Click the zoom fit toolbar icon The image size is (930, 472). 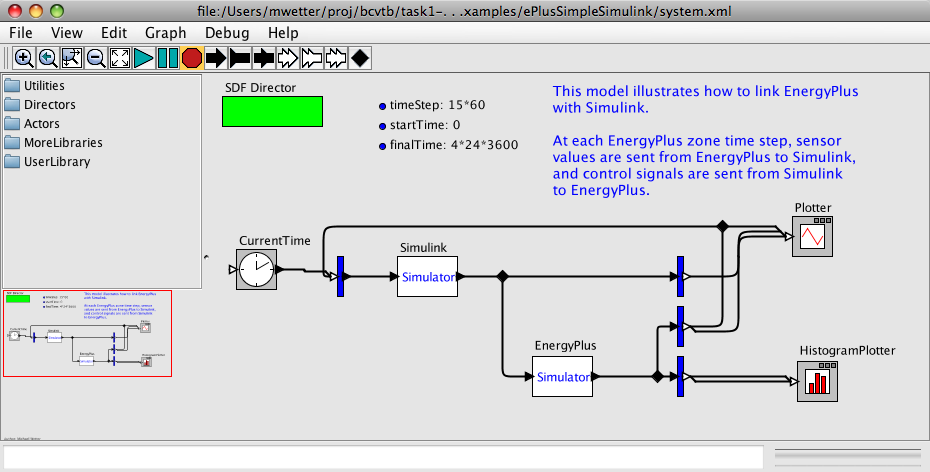[x=72, y=58]
